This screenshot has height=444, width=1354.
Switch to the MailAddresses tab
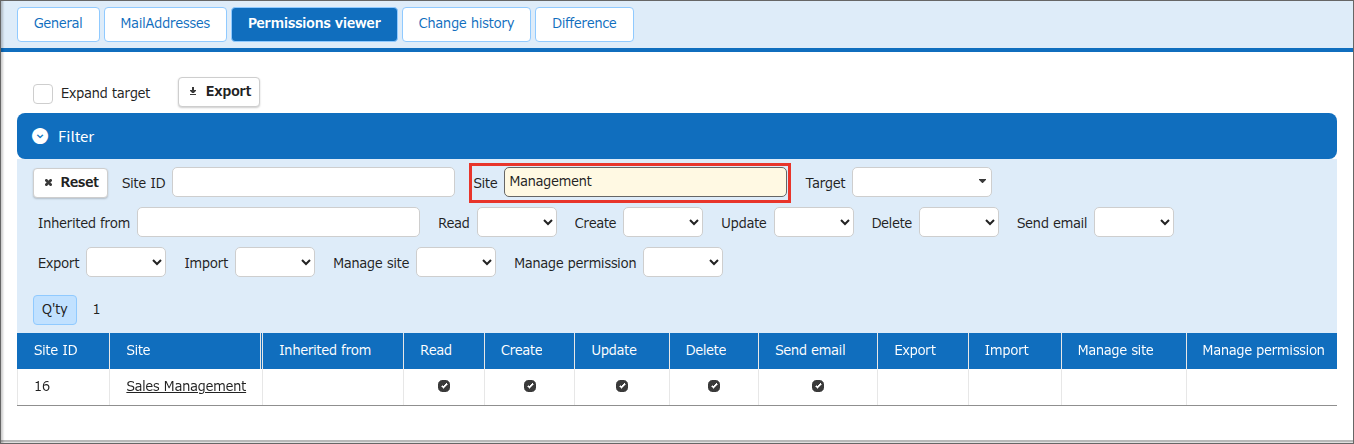pyautogui.click(x=165, y=24)
